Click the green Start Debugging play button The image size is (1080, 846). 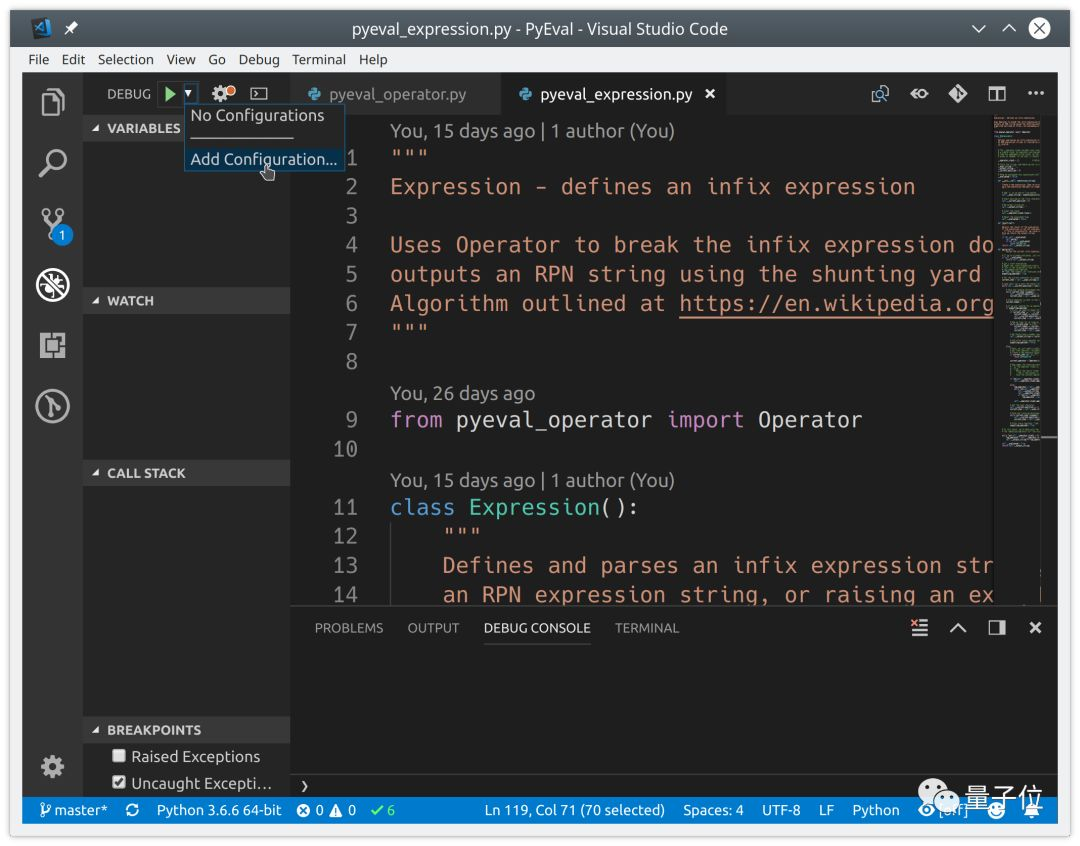coord(170,94)
